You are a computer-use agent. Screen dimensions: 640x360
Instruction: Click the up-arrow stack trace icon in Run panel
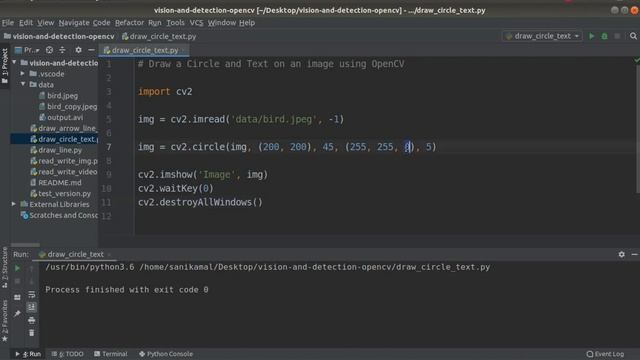31,268
